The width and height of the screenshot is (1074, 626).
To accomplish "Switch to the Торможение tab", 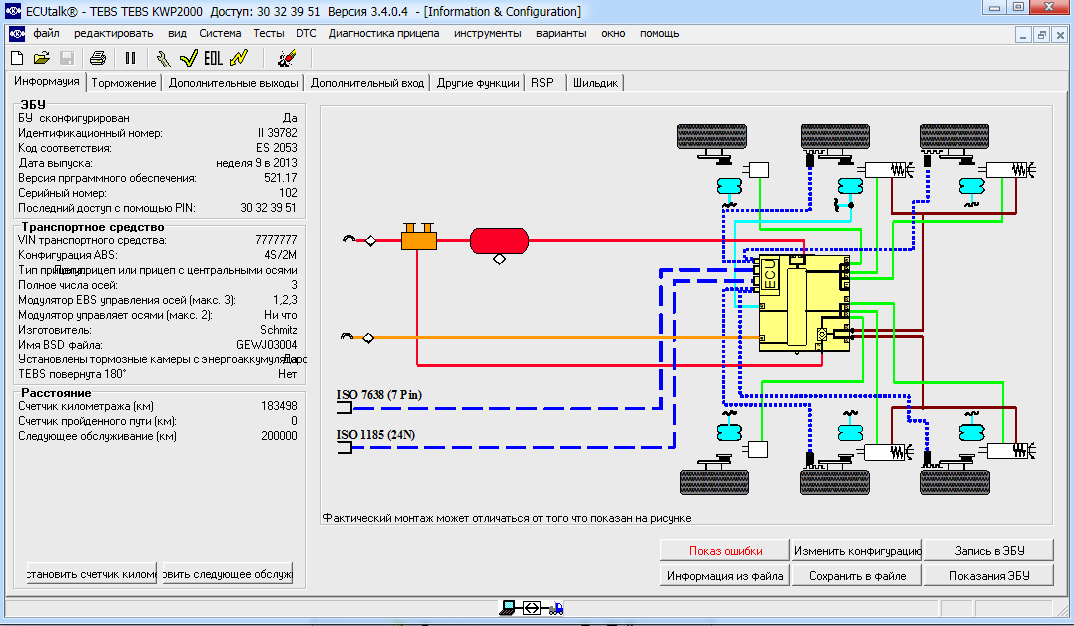I will pos(124,83).
